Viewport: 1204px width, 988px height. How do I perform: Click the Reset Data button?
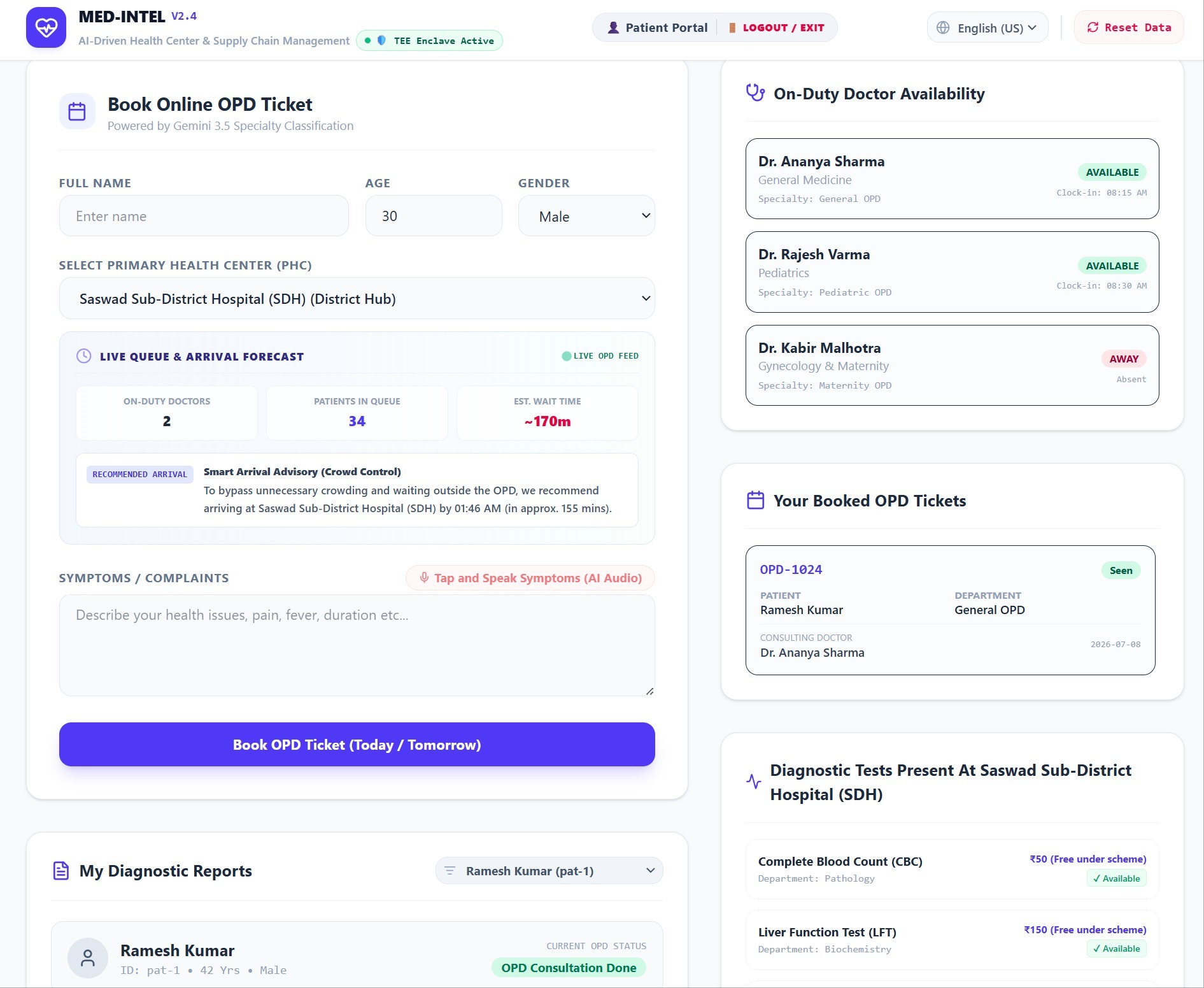[1129, 27]
